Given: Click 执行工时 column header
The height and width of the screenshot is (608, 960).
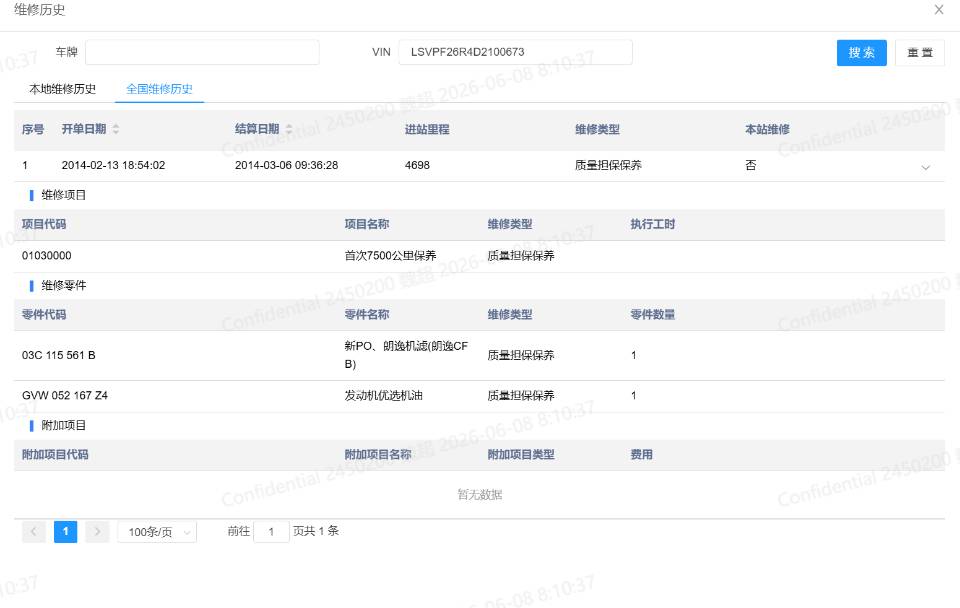Looking at the screenshot, I should (x=653, y=224).
